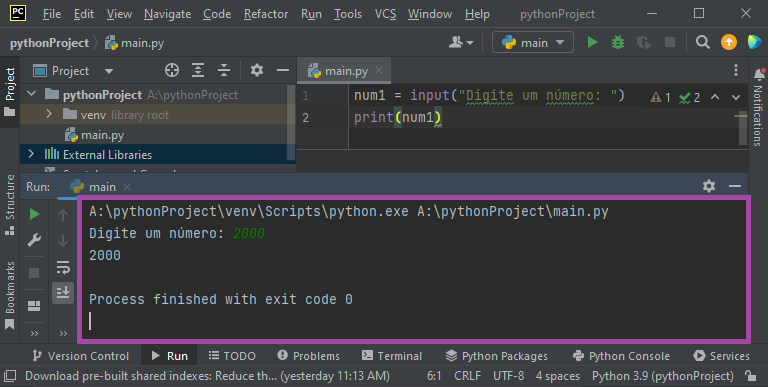
Task: Restore layout icon in Run panel
Action: click(x=34, y=306)
